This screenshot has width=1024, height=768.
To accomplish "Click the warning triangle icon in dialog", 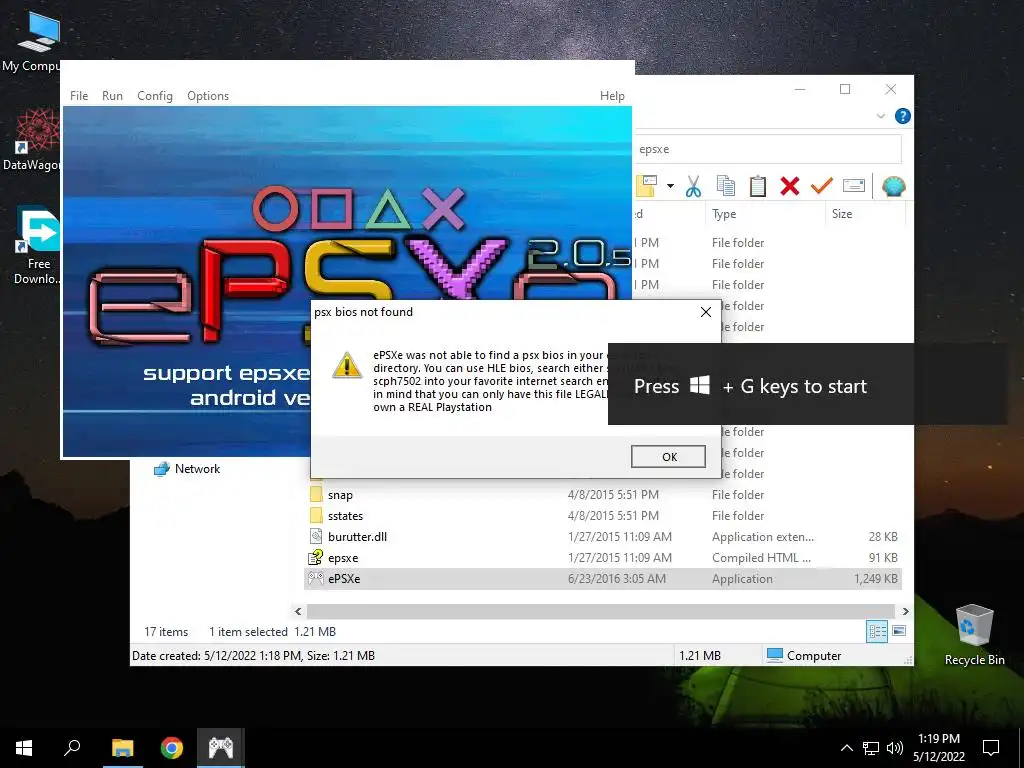I will tap(347, 365).
